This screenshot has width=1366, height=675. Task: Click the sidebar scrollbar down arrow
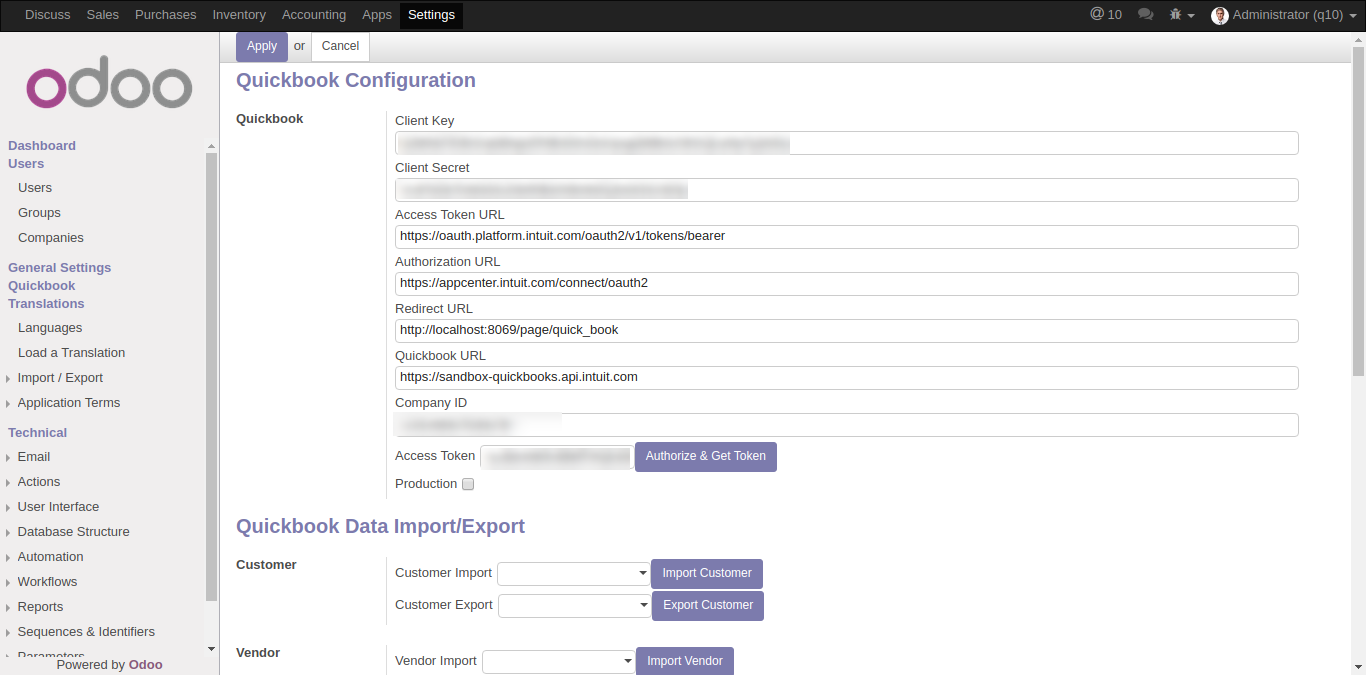[x=211, y=649]
